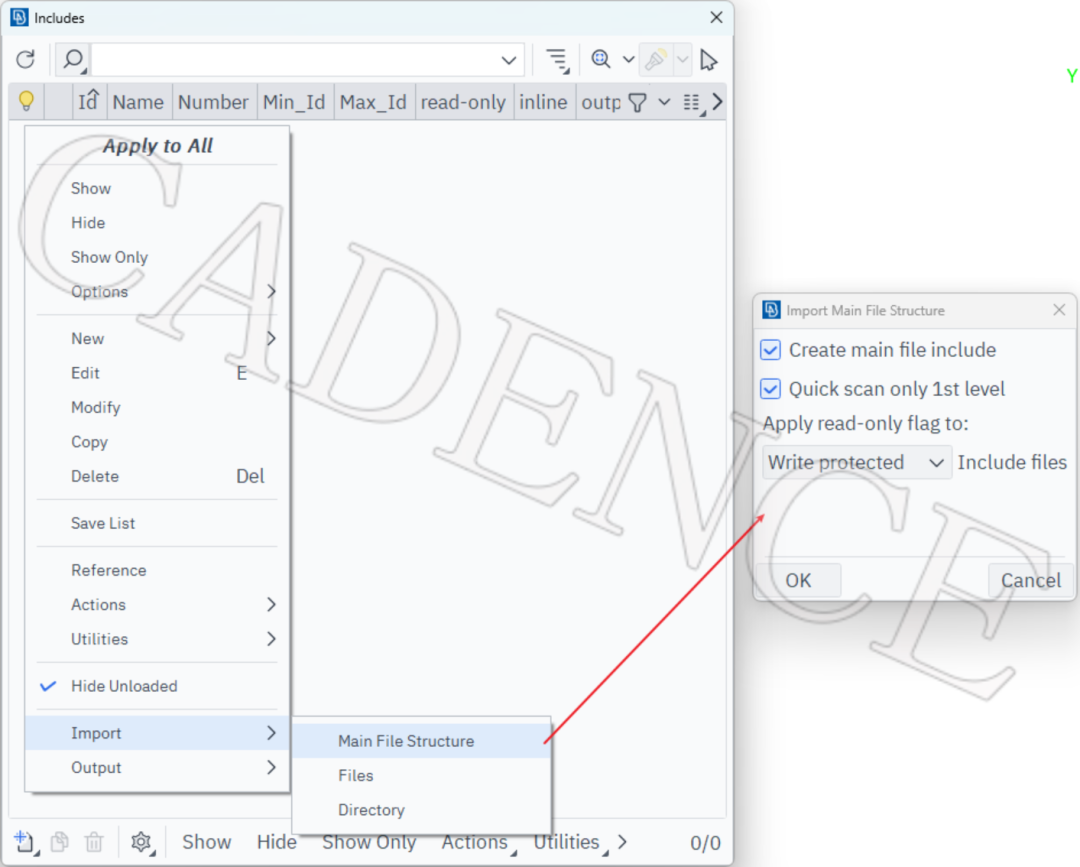Select Delete from the context menu
The width and height of the screenshot is (1080, 867).
coord(157,477)
